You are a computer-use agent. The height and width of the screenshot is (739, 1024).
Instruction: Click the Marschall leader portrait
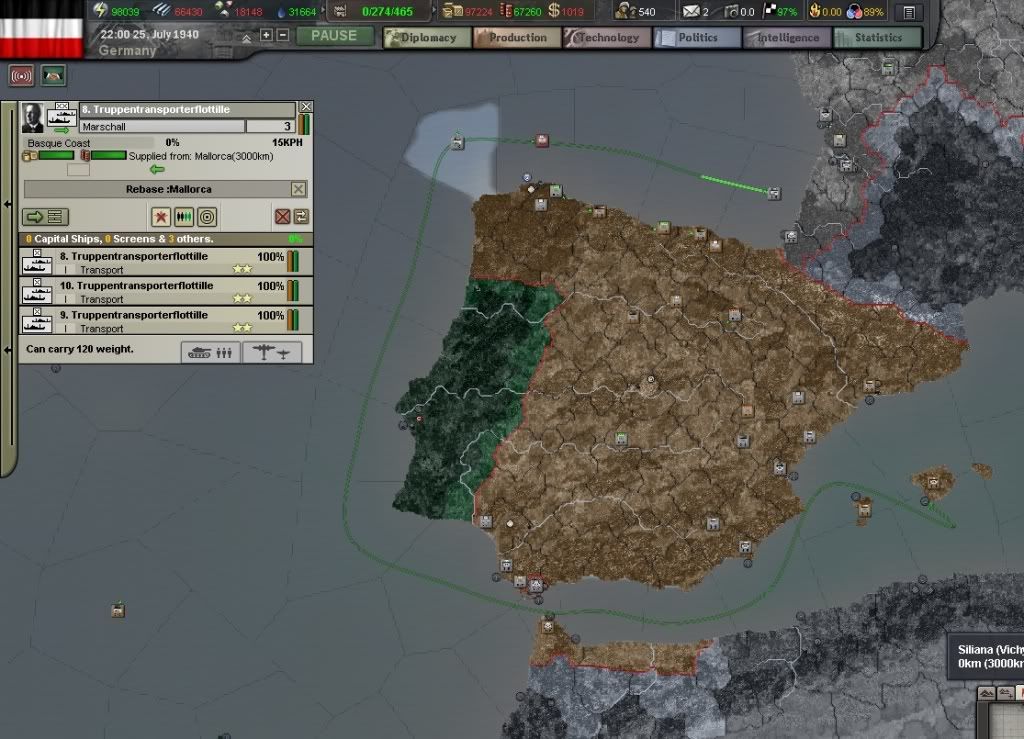32,118
